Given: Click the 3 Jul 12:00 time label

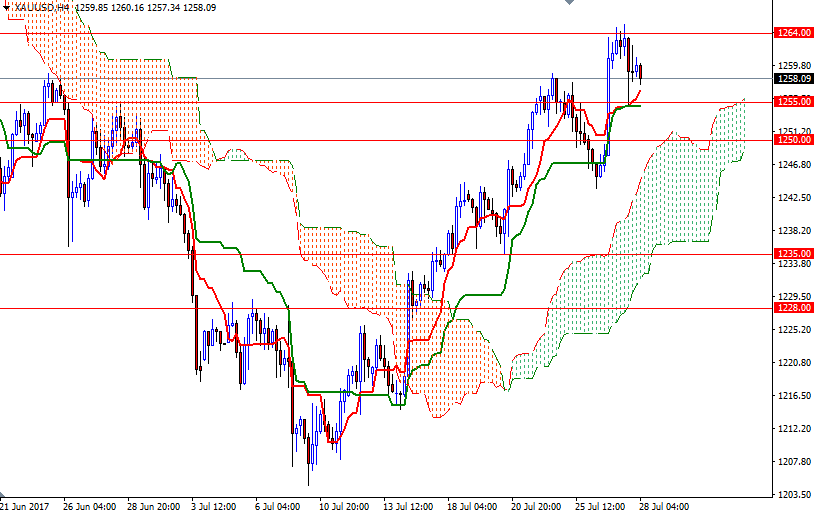Looking at the screenshot, I should 213,507.
